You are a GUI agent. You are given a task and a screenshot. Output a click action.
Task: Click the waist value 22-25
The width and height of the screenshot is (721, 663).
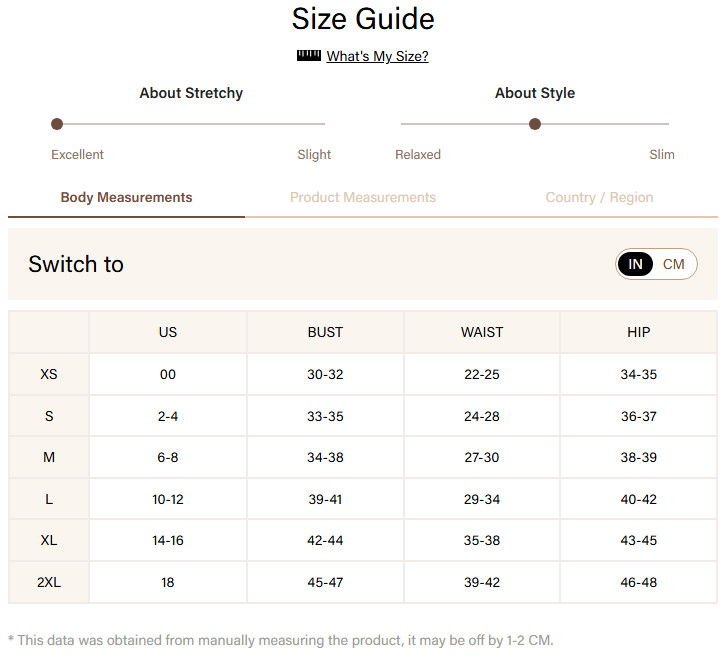tap(482, 374)
